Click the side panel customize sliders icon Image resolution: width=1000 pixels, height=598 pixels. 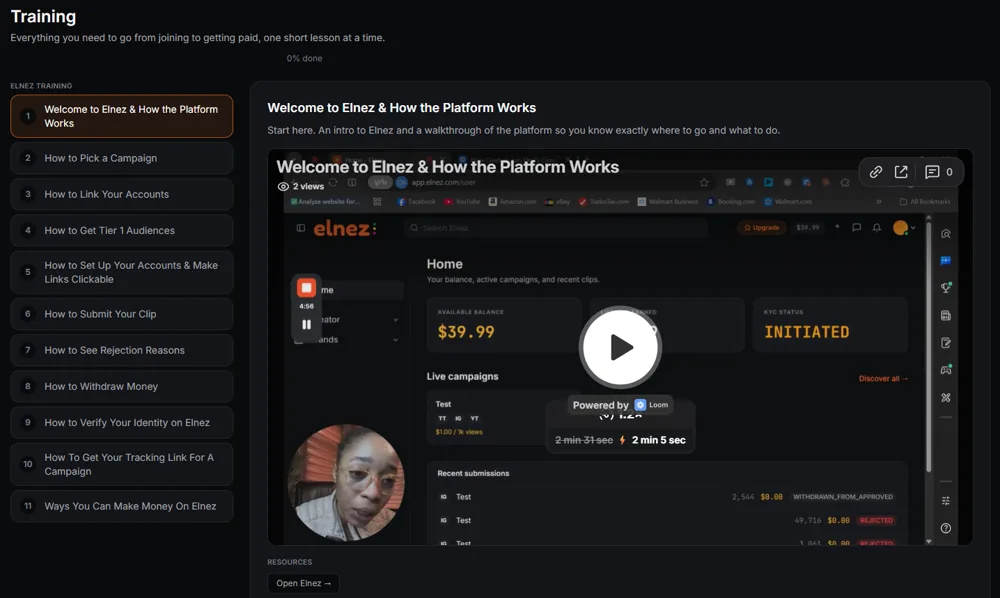(x=946, y=501)
